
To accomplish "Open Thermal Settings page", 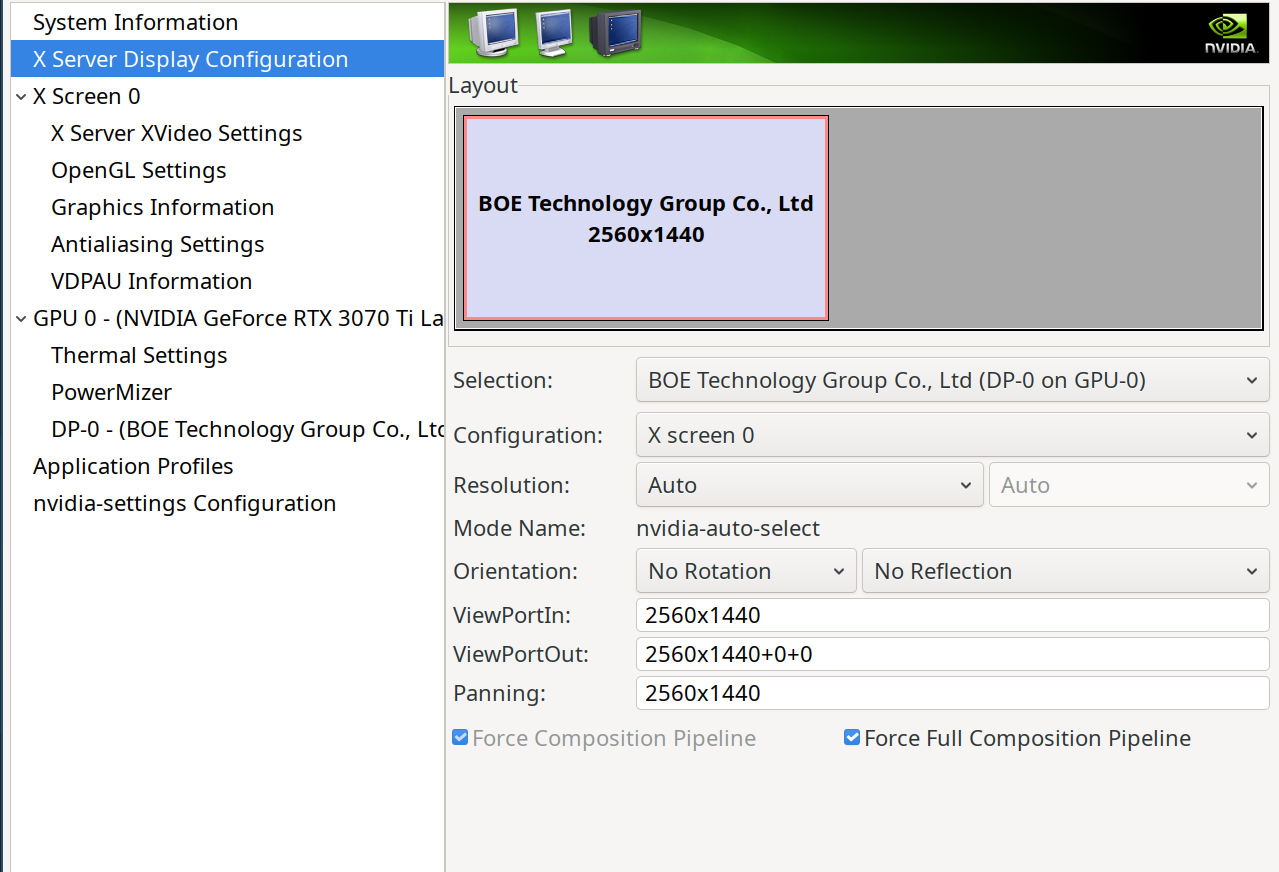I will [139, 355].
